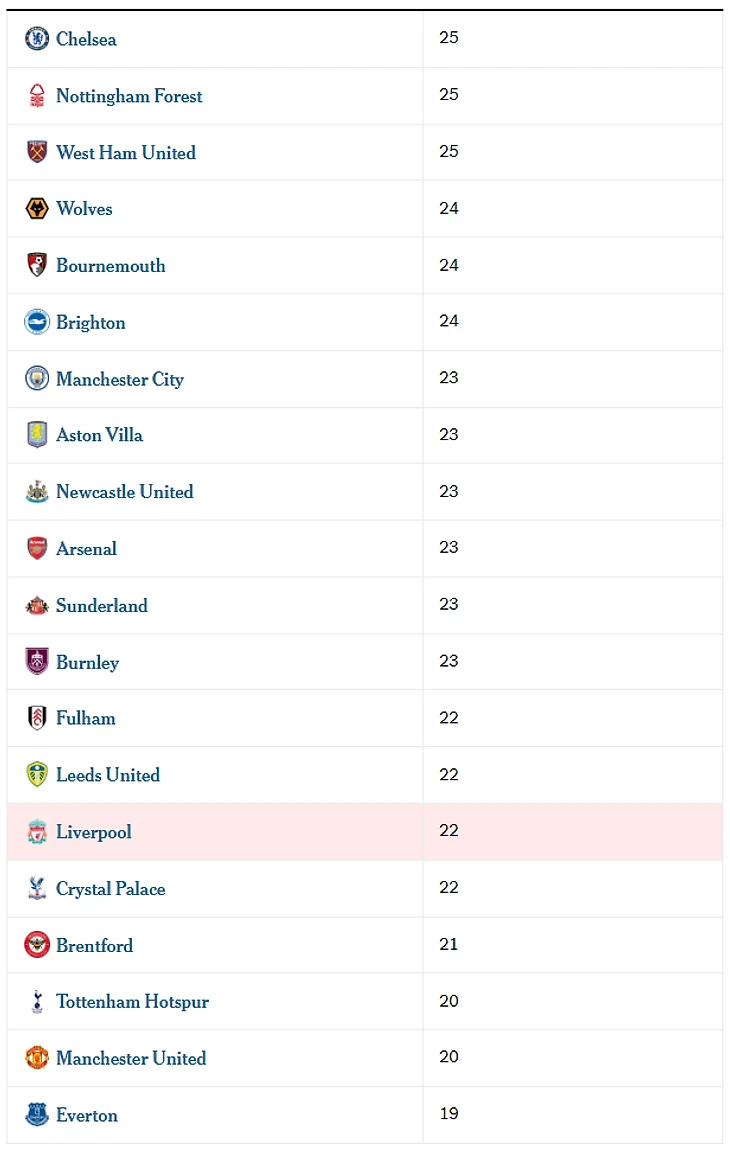Click the West Ham United crest icon
730x1151 pixels.
tap(37, 152)
